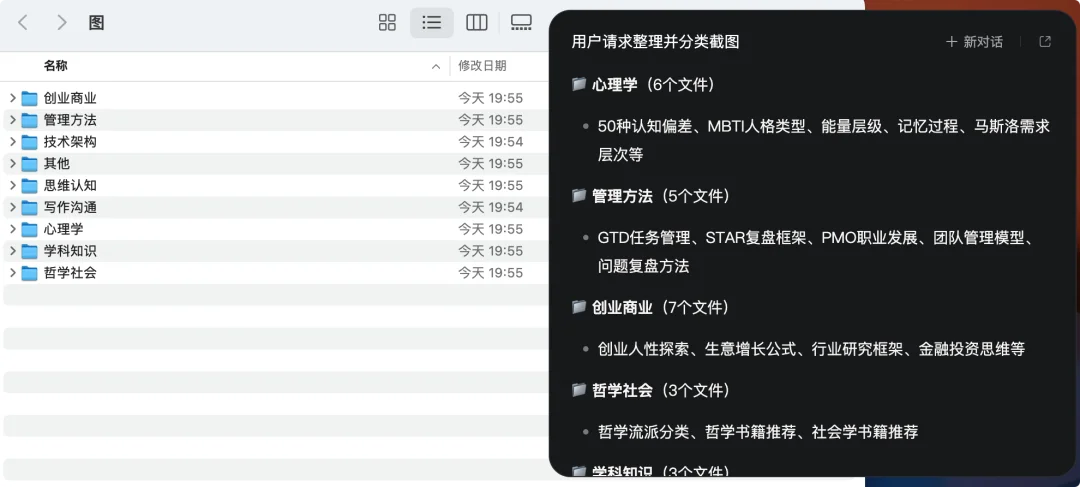Image resolution: width=1080 pixels, height=487 pixels.
Task: Open chat in external window icon
Action: pos(1045,42)
